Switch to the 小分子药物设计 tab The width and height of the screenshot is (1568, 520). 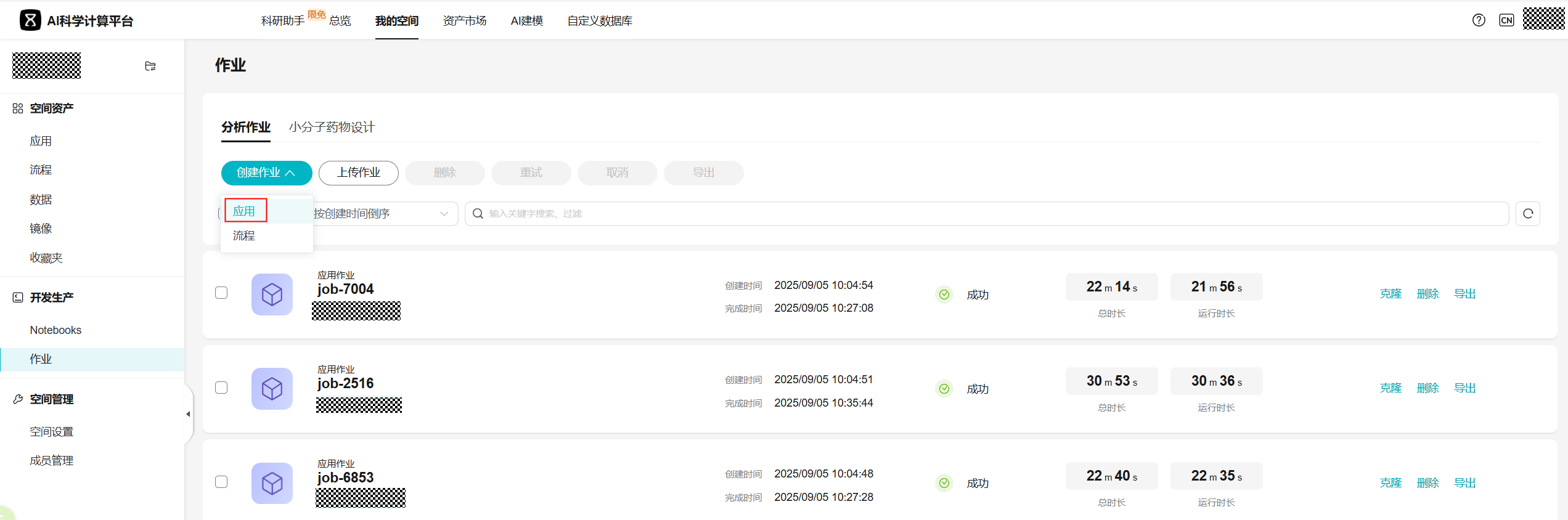coord(332,127)
